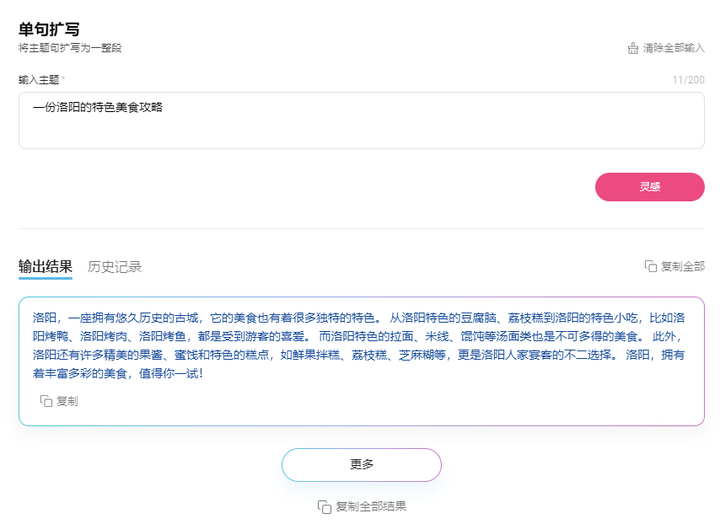Click the 单句扩写 page heading
Screen dimensions: 720x524
49,29
